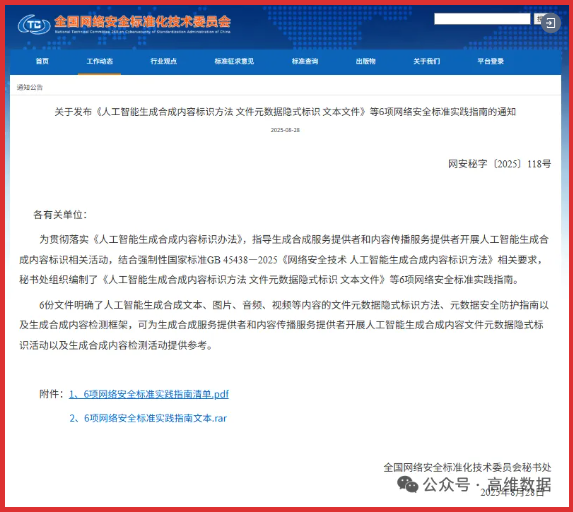
Task: Open the 关于我们 menu item
Action: 426,61
